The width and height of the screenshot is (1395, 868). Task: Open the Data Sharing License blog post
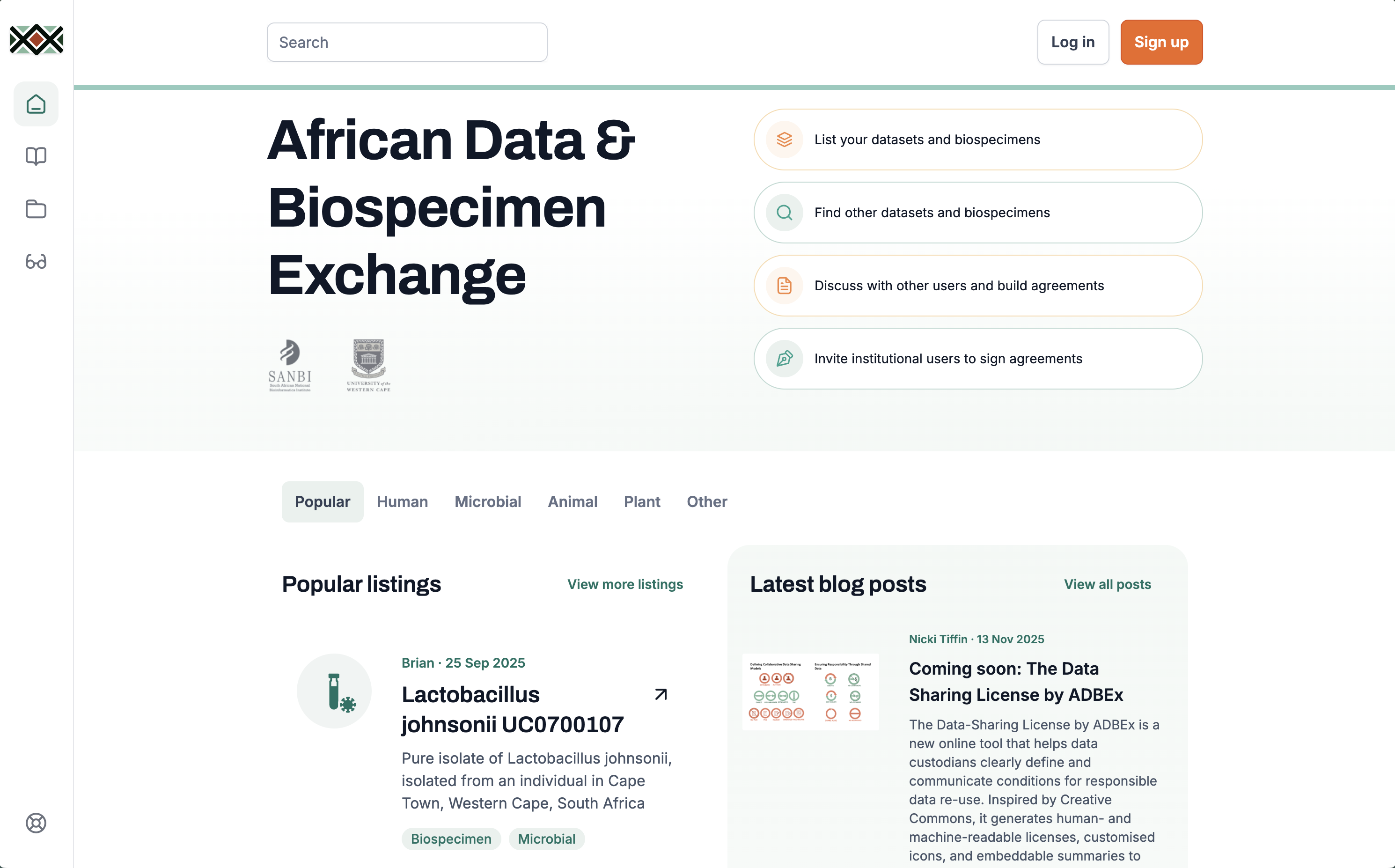pyautogui.click(x=1016, y=681)
